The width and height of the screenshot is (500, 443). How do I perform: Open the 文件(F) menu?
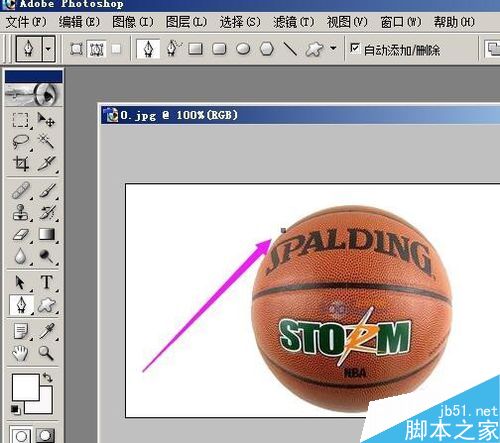pyautogui.click(x=26, y=22)
